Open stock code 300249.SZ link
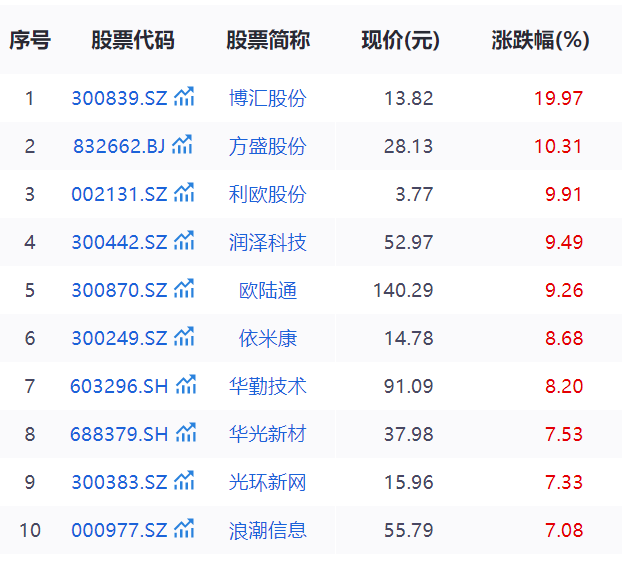Screen dimensions: 622x563 tap(119, 338)
